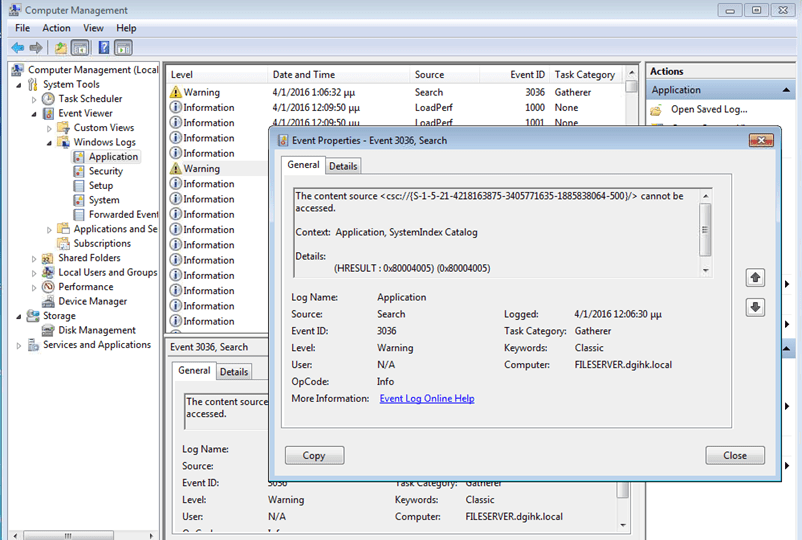This screenshot has width=802, height=540.
Task: Click scroll-down arrow of description box
Action: click(x=705, y=271)
